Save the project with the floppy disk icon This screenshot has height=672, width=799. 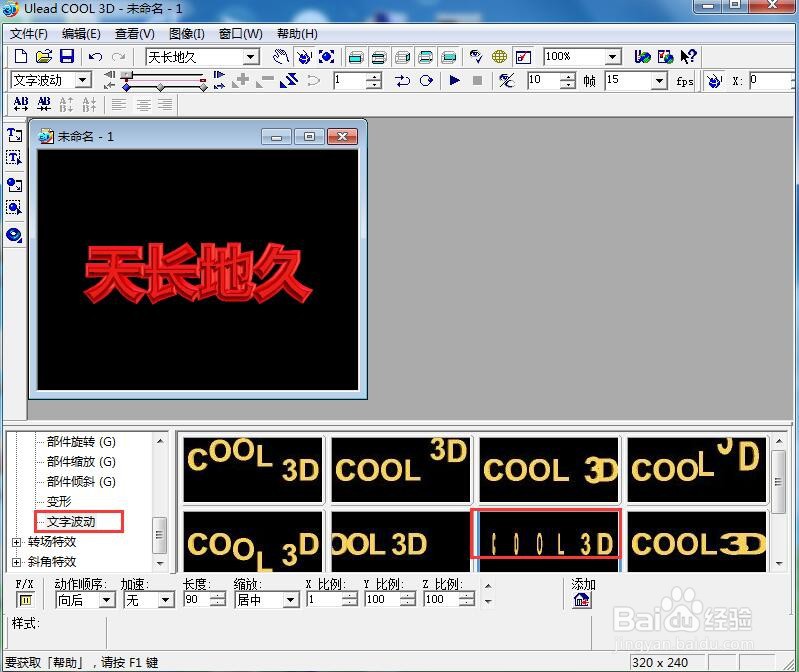[67, 56]
